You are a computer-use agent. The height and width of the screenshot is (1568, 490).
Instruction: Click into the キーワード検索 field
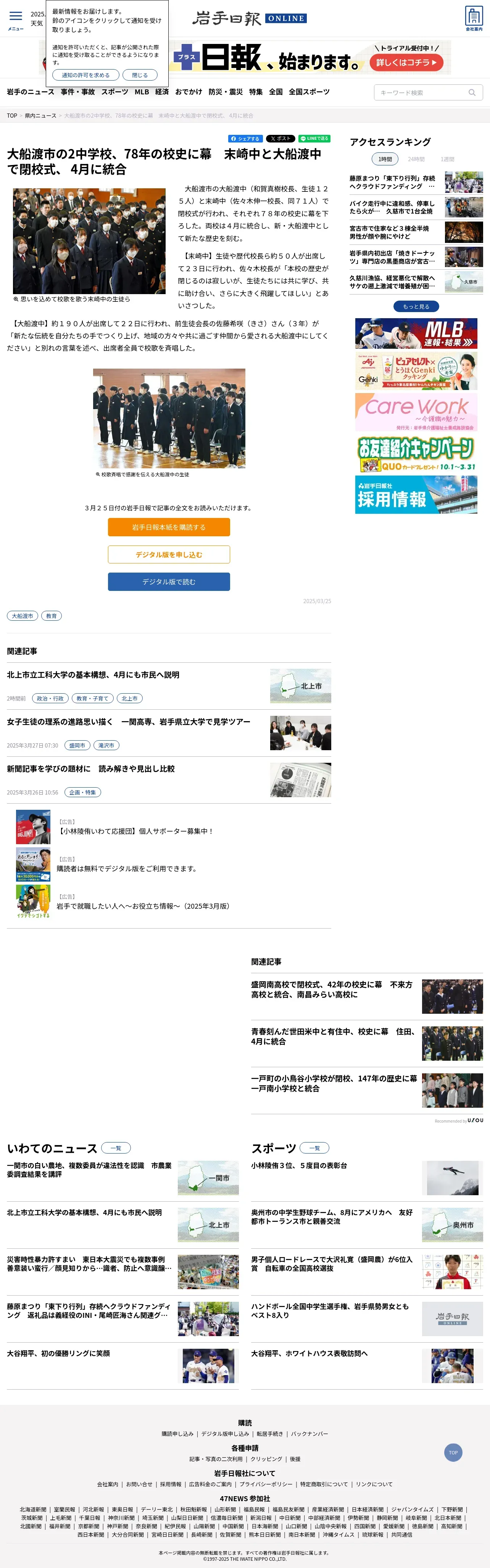pos(421,92)
